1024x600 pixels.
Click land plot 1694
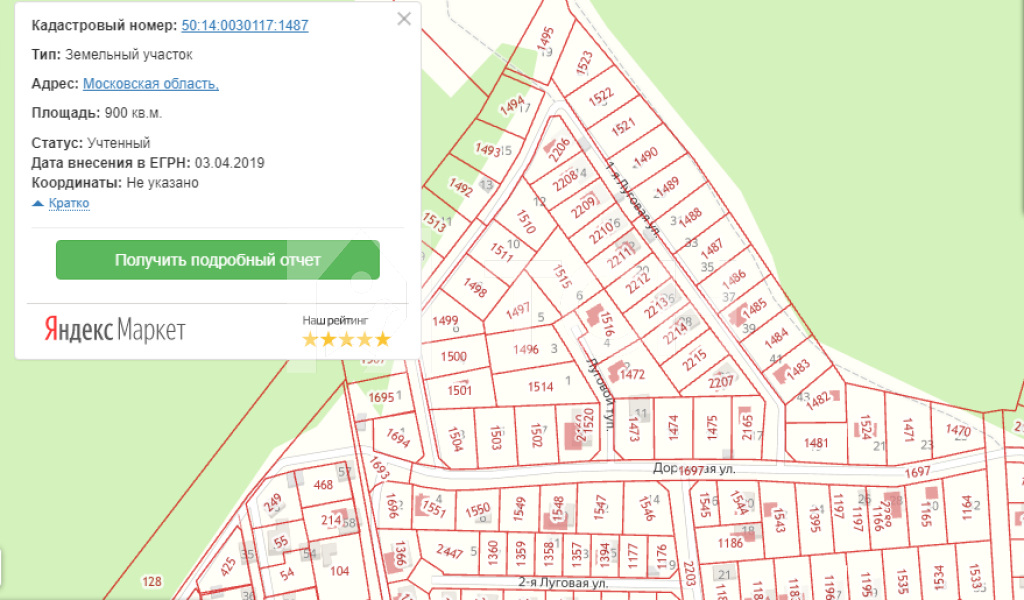tap(398, 437)
